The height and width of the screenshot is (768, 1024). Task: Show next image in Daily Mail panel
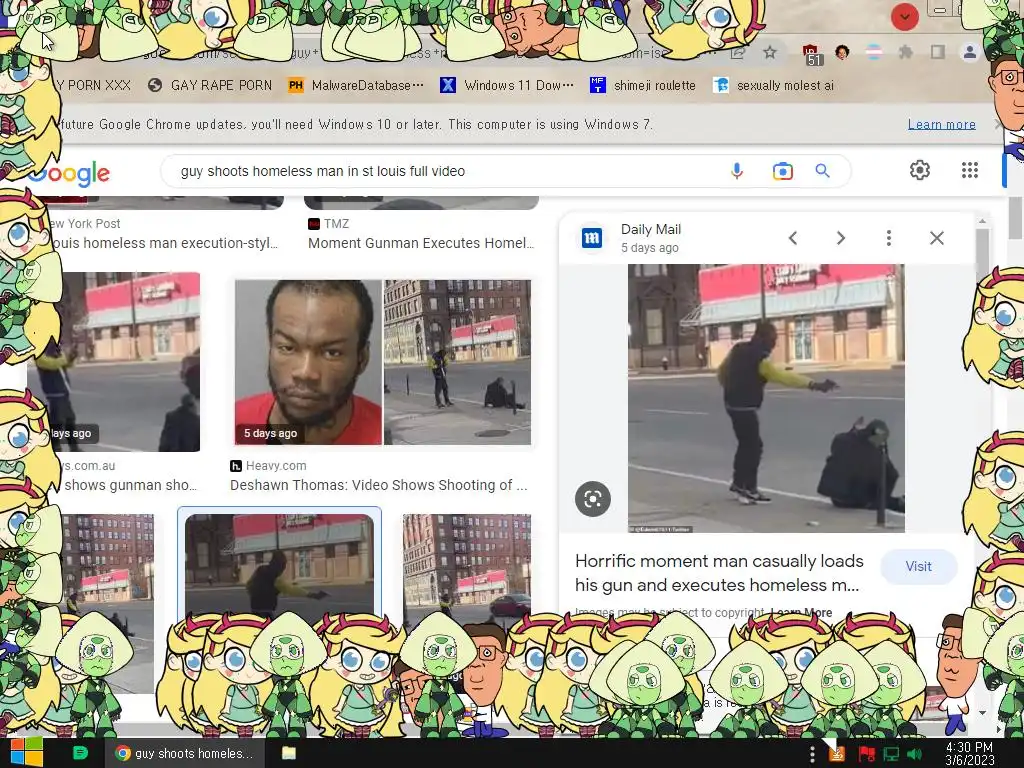[841, 238]
